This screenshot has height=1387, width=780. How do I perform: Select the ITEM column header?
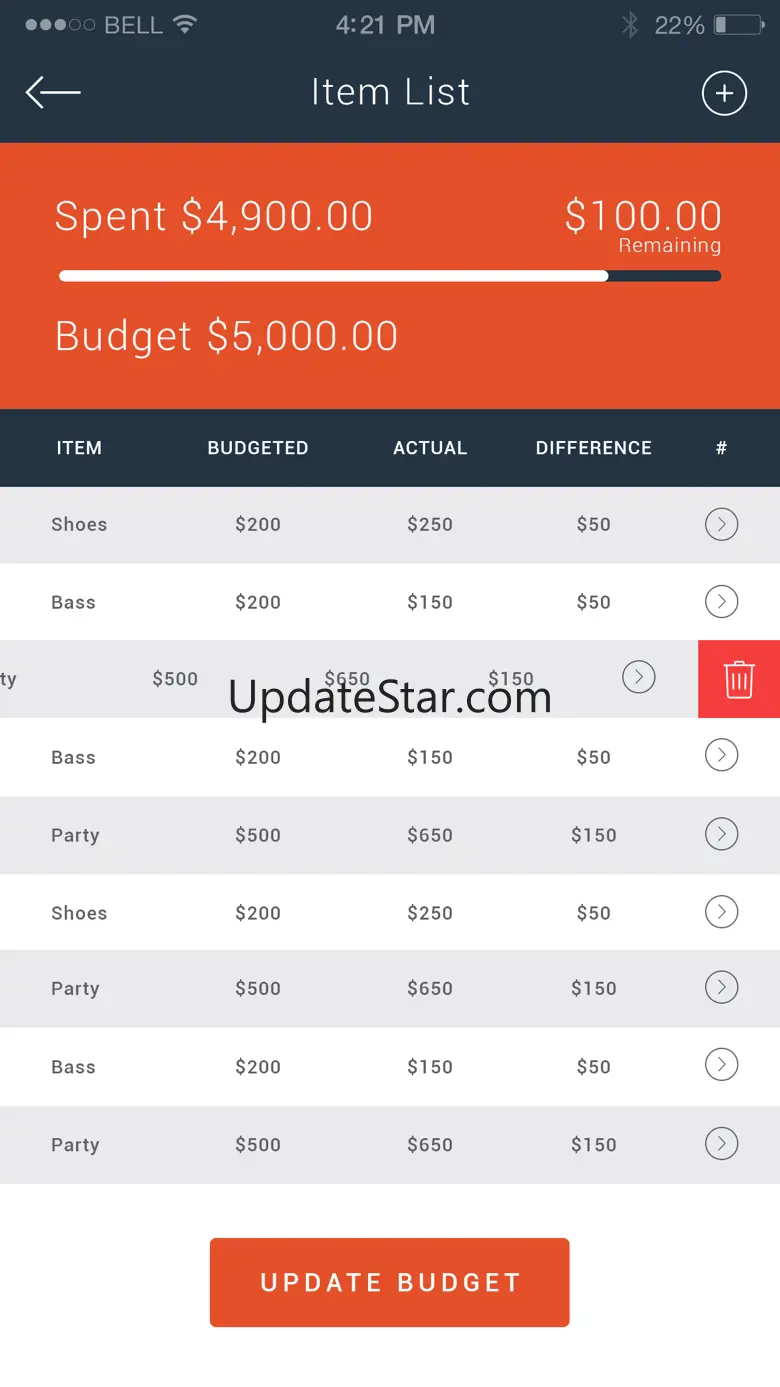79,448
